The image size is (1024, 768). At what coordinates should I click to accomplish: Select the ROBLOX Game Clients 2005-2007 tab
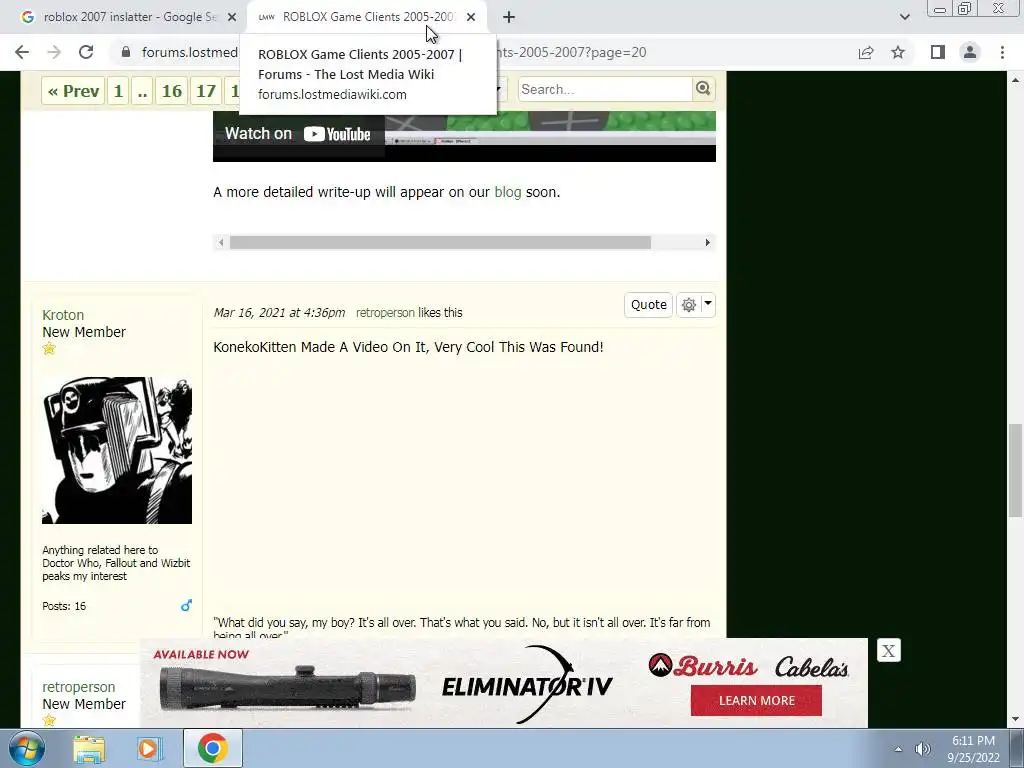[368, 17]
